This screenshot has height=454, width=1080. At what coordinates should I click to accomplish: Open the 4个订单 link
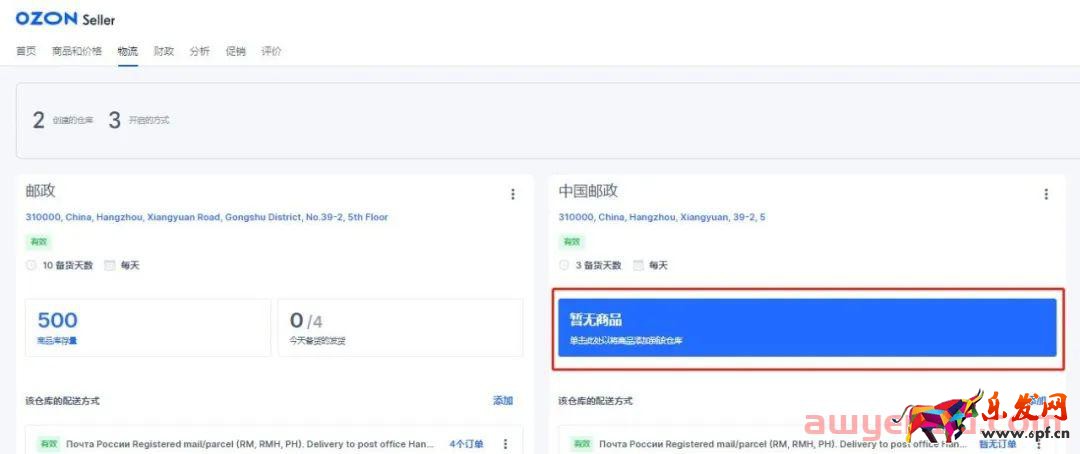coord(466,444)
